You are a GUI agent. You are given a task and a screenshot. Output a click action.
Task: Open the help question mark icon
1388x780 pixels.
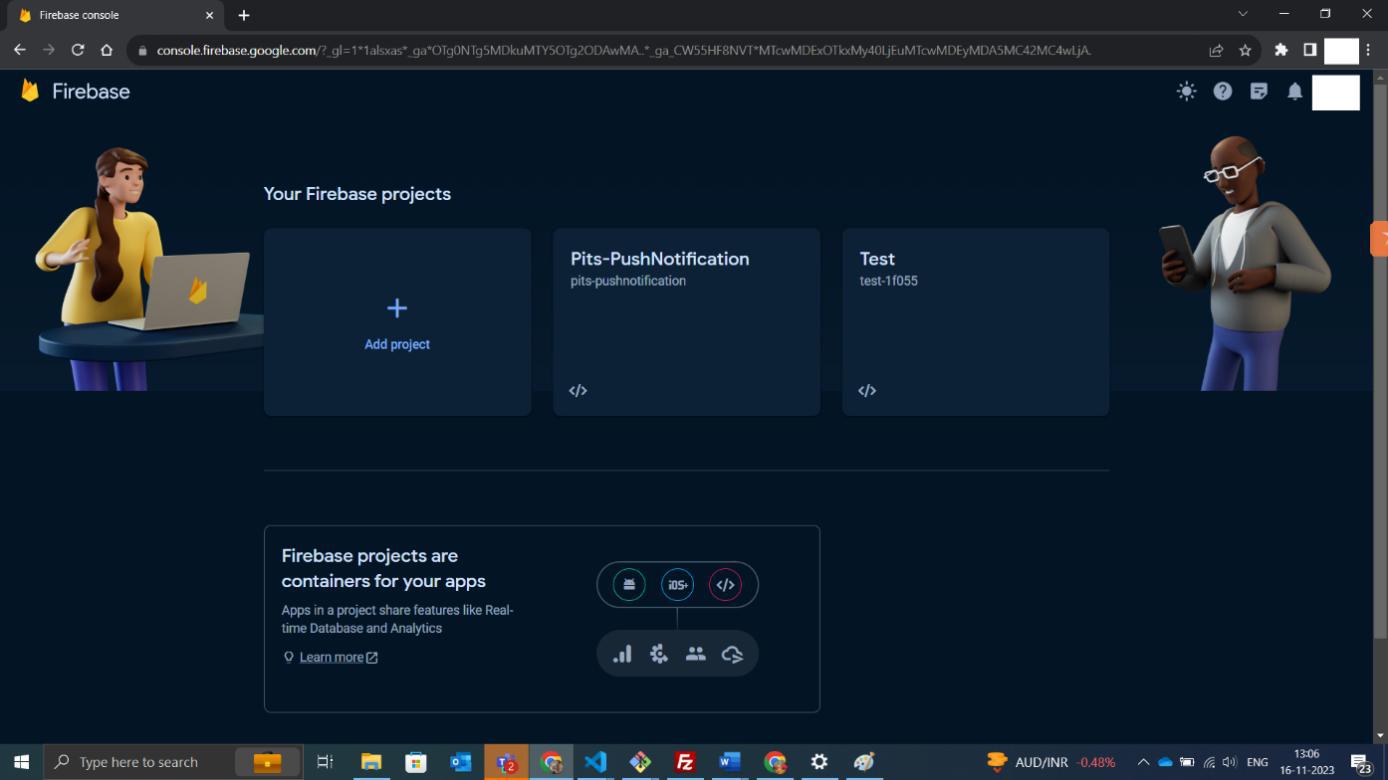pyautogui.click(x=1222, y=91)
